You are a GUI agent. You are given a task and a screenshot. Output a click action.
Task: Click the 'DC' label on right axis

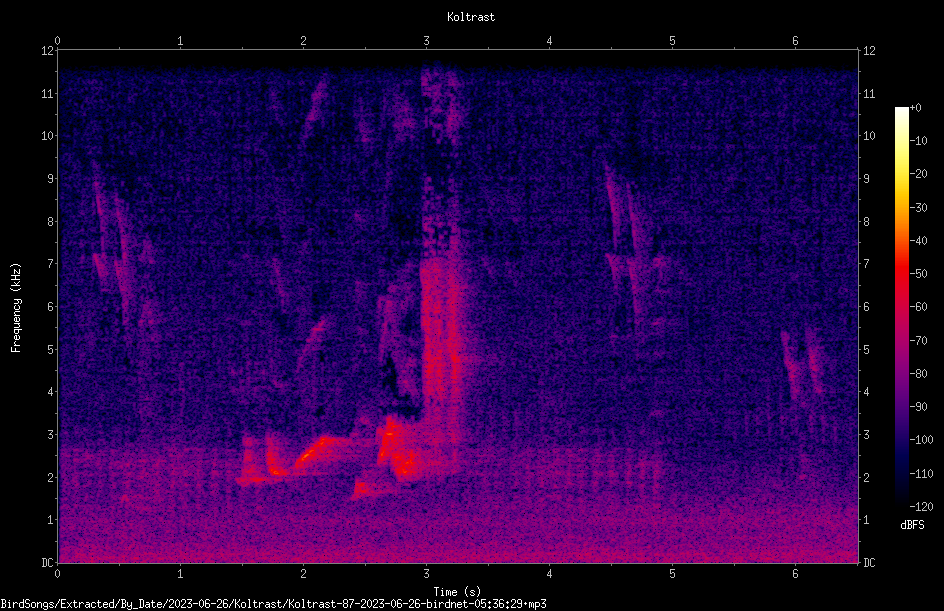pos(869,563)
